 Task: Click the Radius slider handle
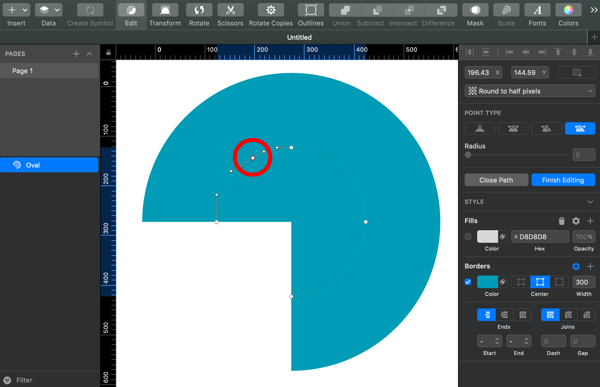pyautogui.click(x=468, y=155)
